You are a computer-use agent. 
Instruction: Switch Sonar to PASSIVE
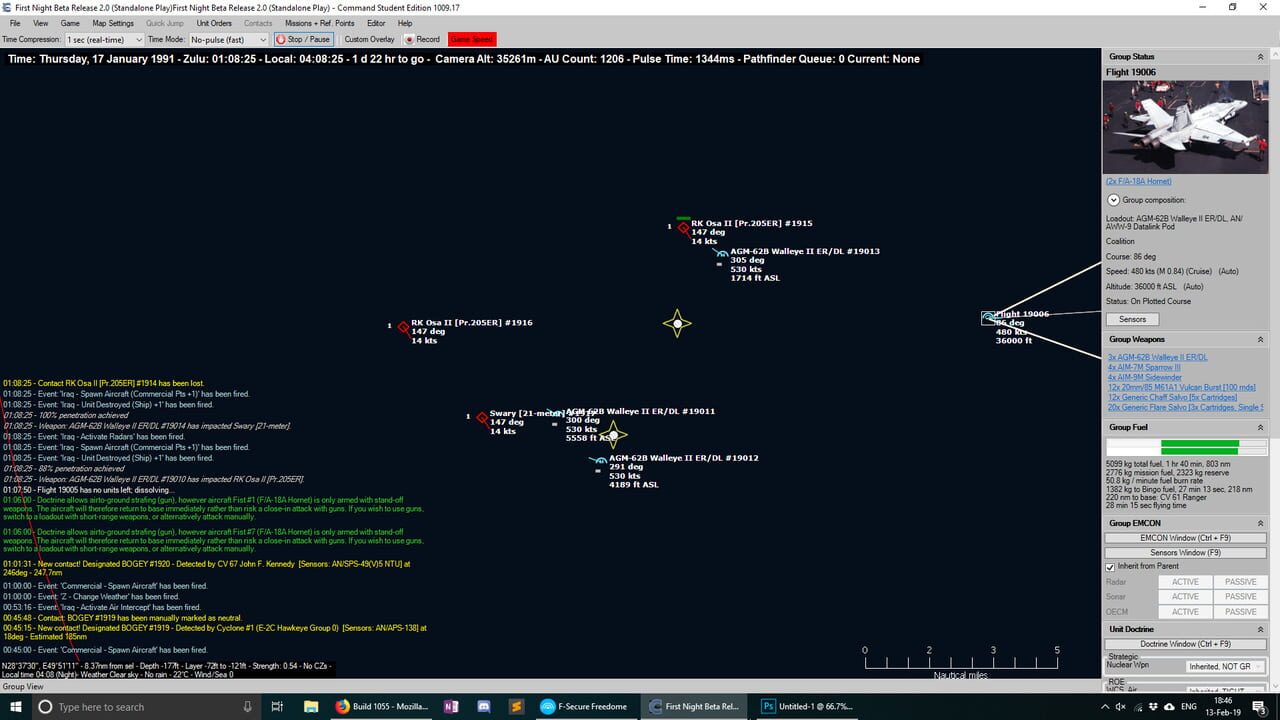coord(1240,596)
